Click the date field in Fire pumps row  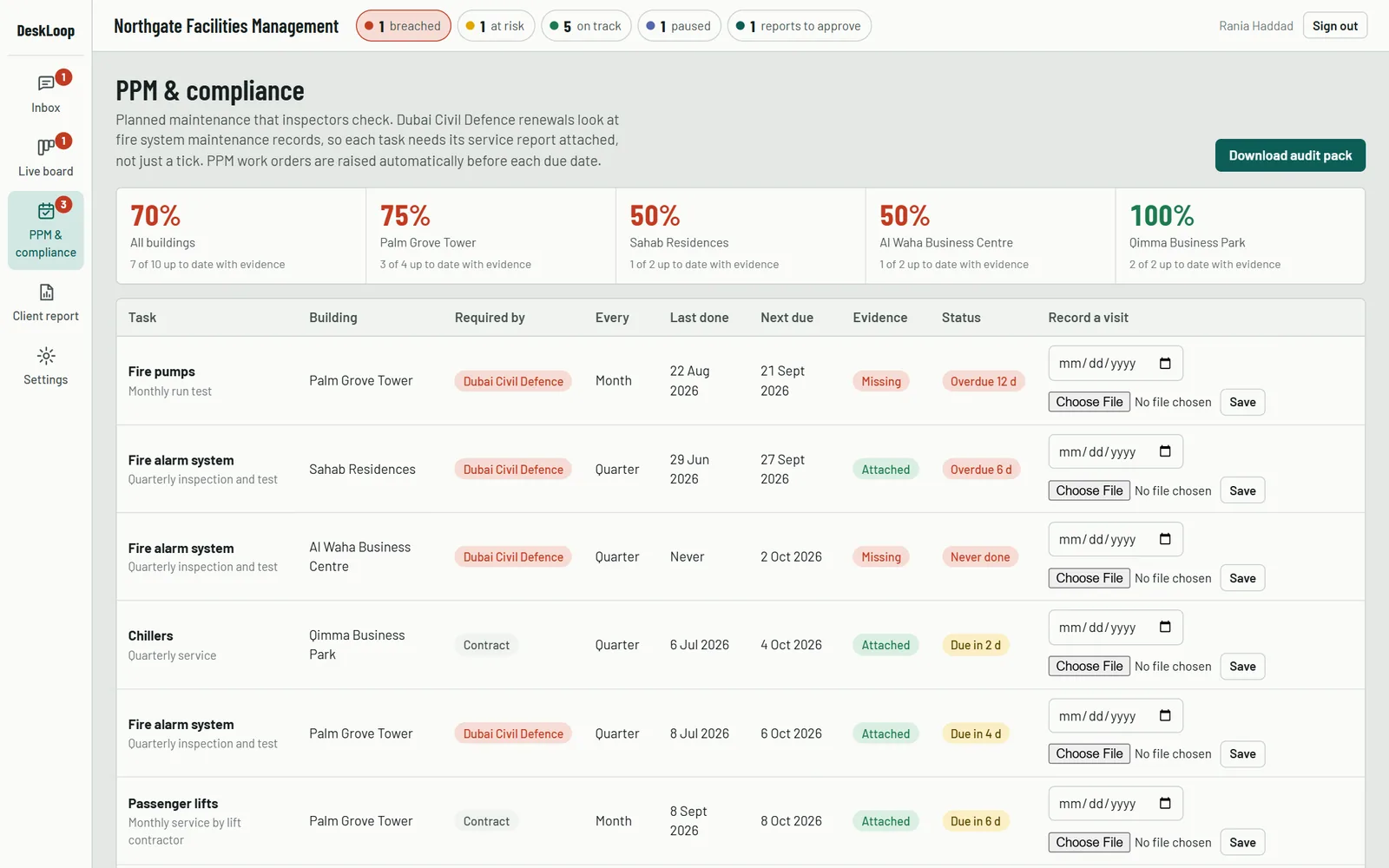(x=1116, y=364)
